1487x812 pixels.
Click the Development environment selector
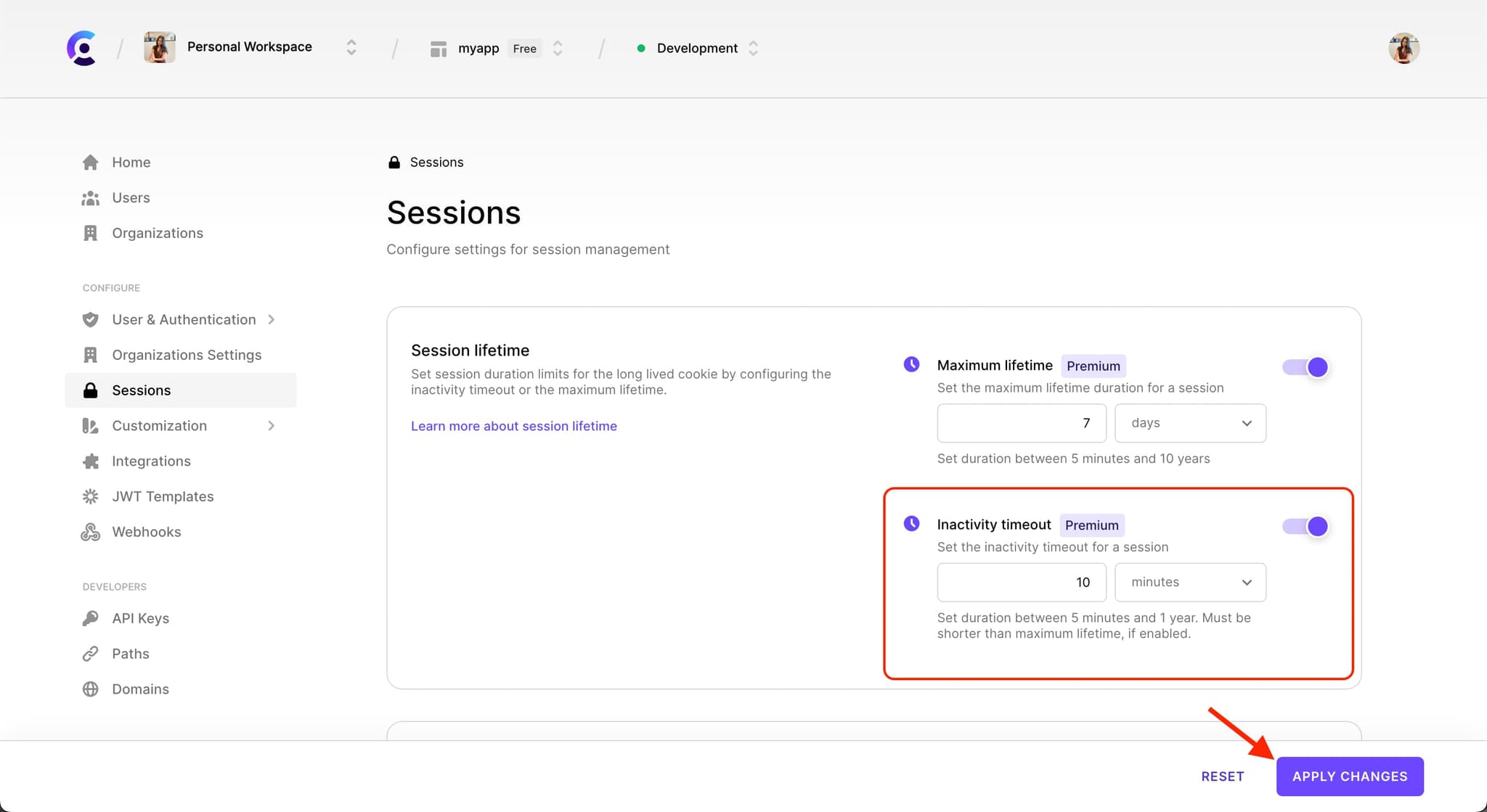pos(697,48)
